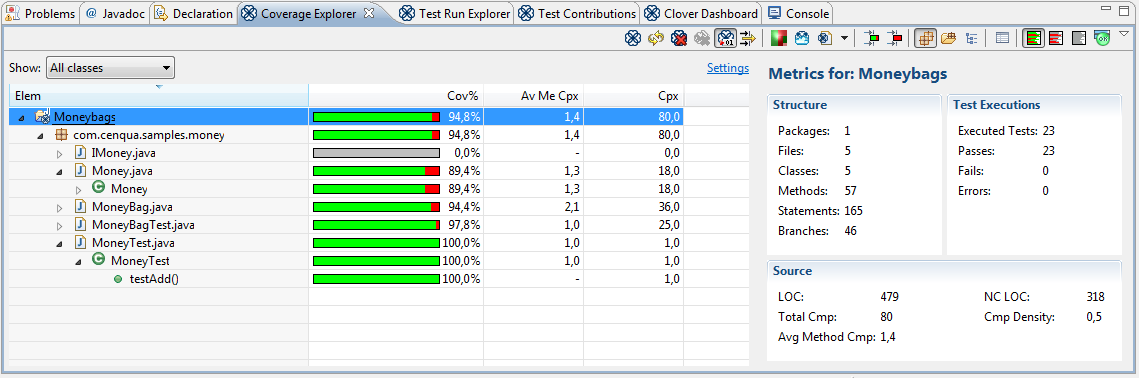Click the MoneyBag.java coverage bar
The width and height of the screenshot is (1139, 378).
pyautogui.click(x=376, y=207)
